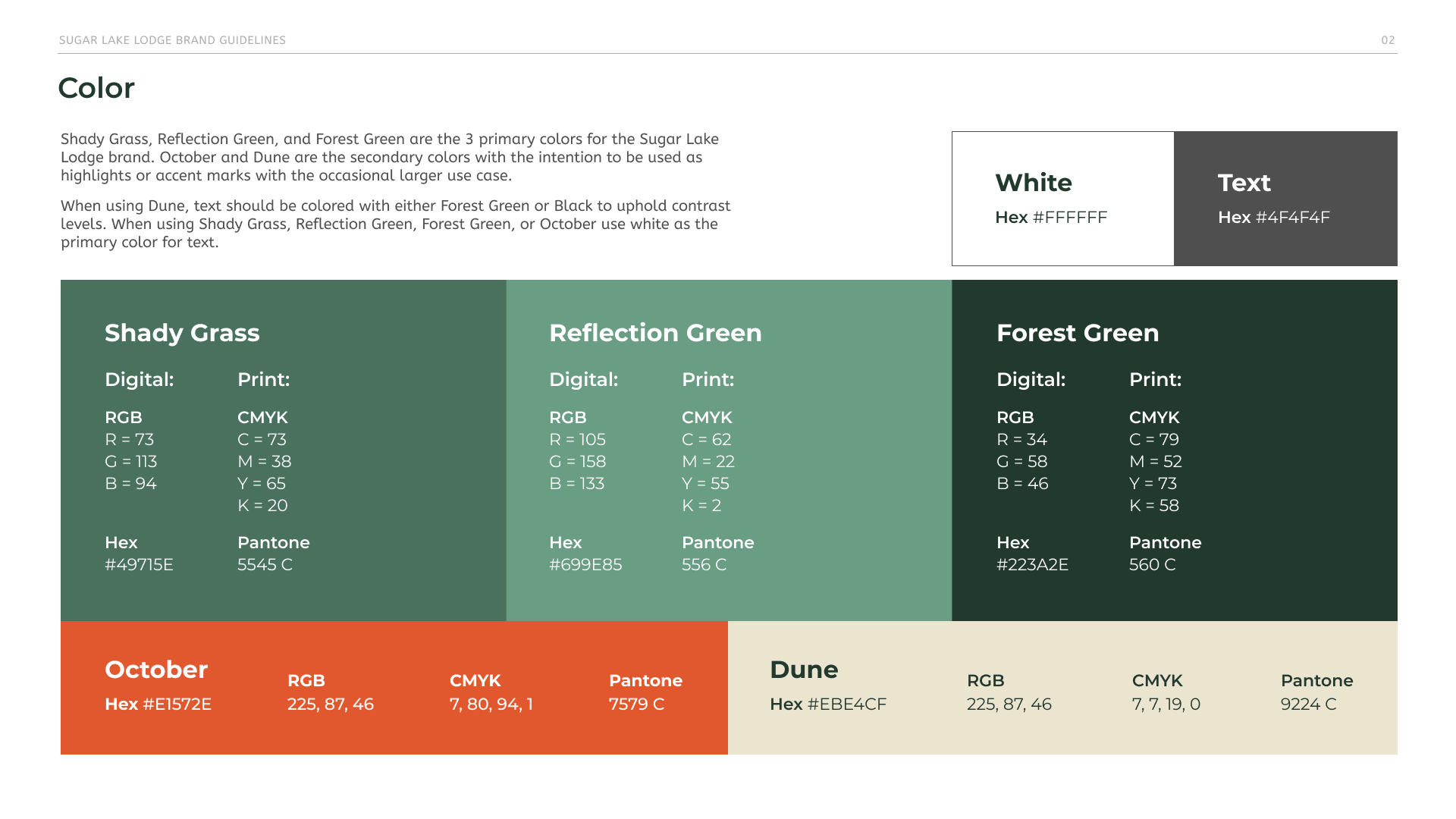
Task: Select Pantone 560 C under Forest Green
Action: point(1152,565)
